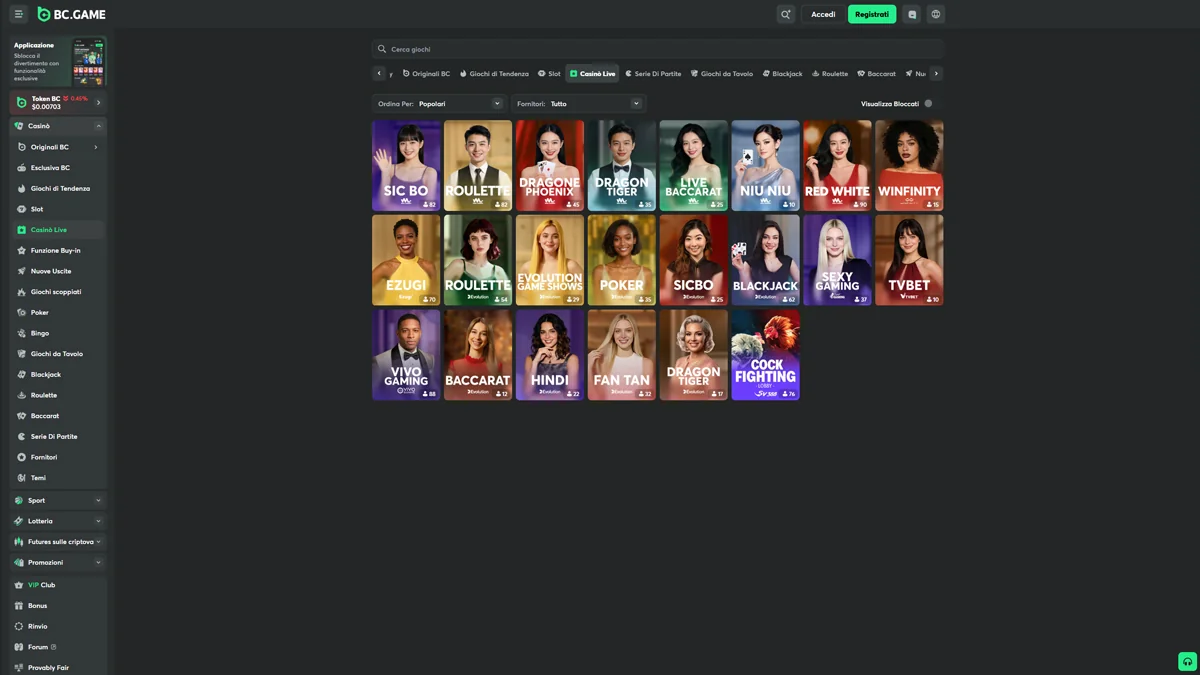
Task: Open the Applicazione promo banner
Action: coord(59,60)
